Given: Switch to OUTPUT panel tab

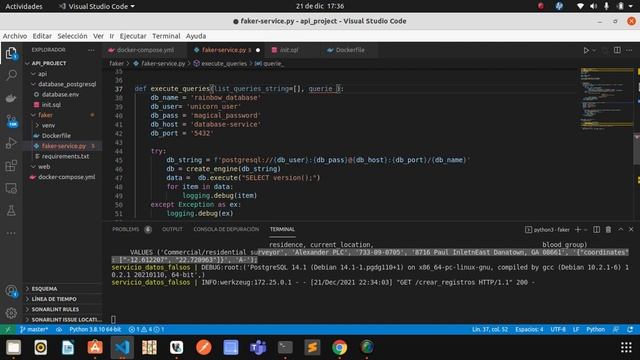Looking at the screenshot, I should coord(172,229).
